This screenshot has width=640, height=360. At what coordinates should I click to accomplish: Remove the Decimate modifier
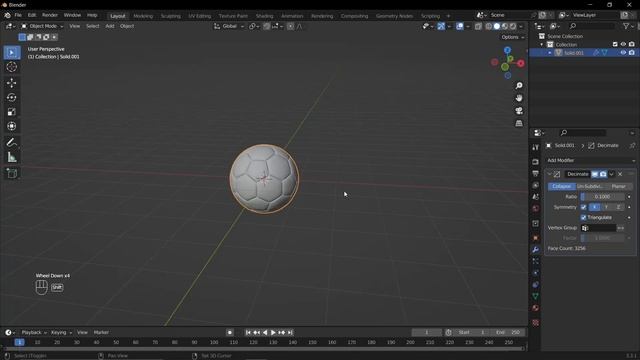click(x=620, y=174)
